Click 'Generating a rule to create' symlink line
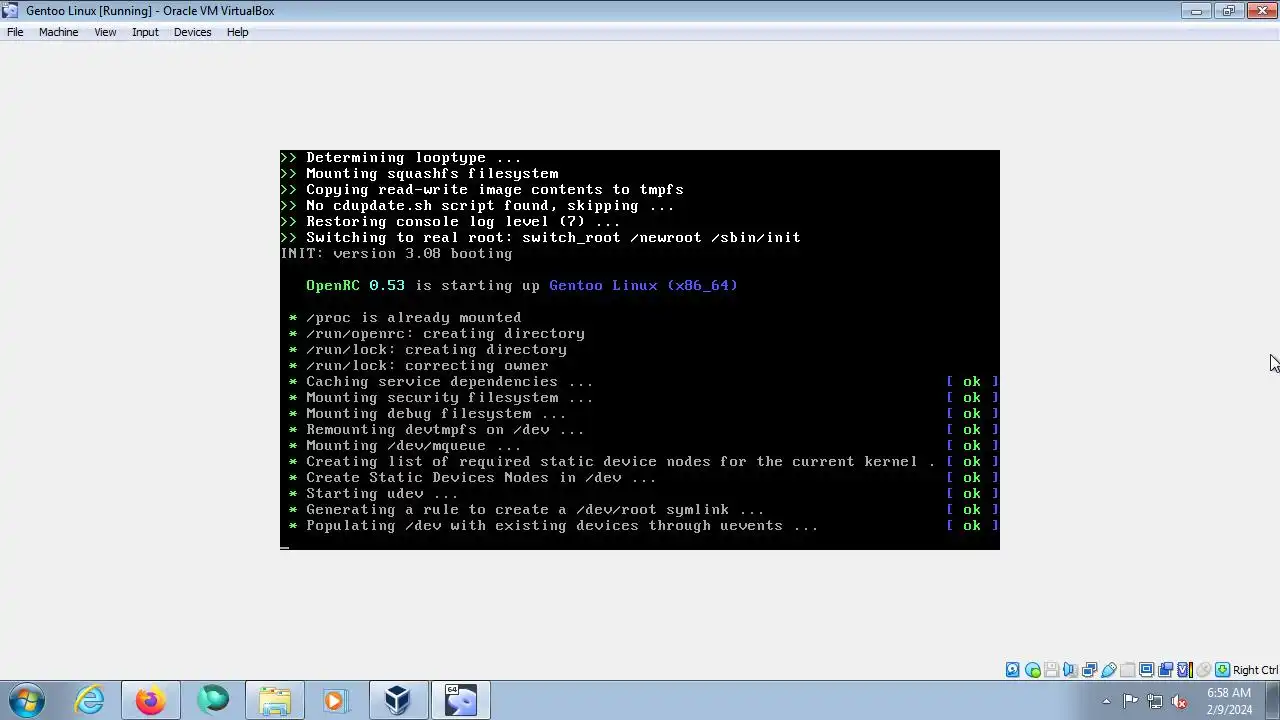Viewport: 1280px width, 720px height. point(535,510)
